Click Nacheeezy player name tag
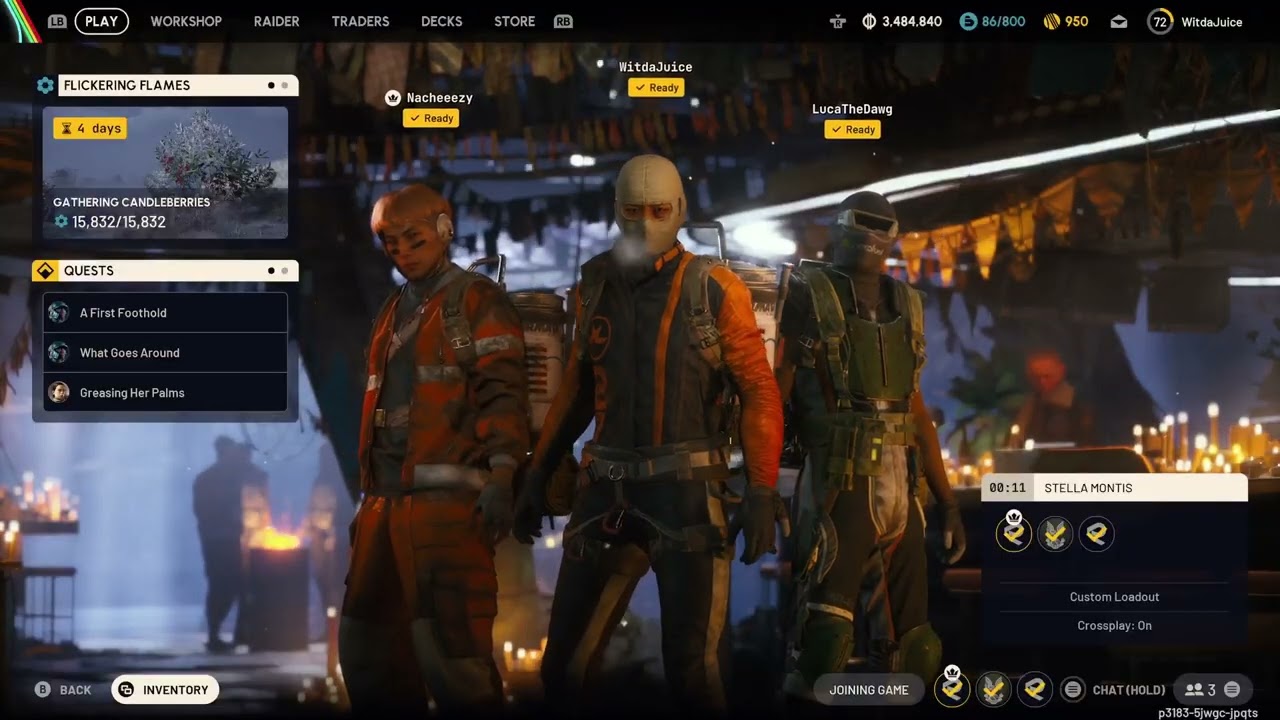 click(439, 98)
